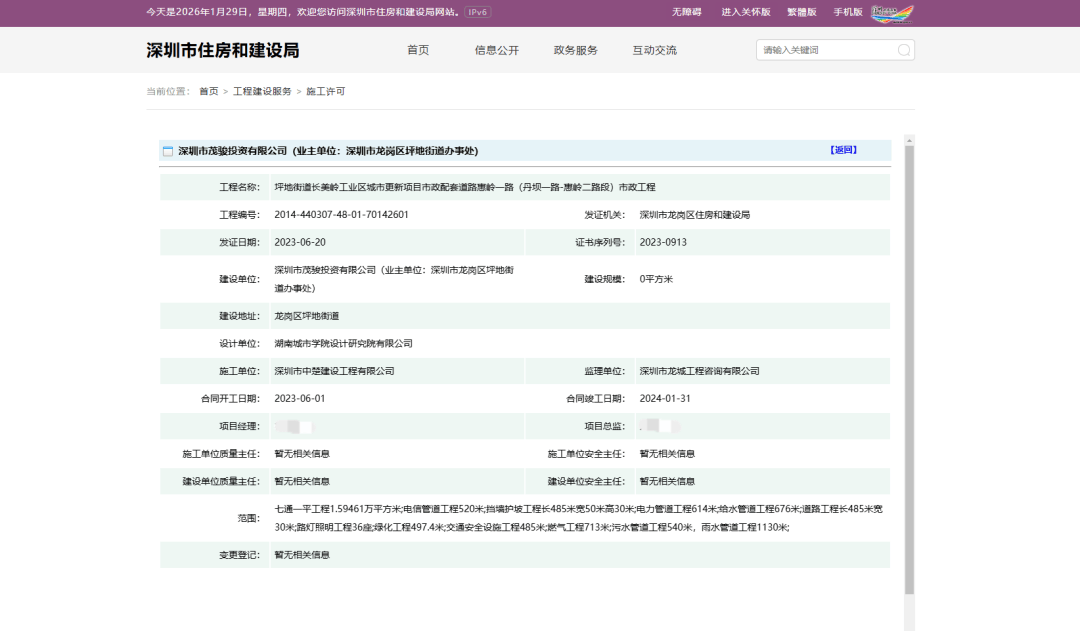This screenshot has height=631, width=1080.
Task: Open 无障碍 accessibility mode
Action: click(686, 12)
